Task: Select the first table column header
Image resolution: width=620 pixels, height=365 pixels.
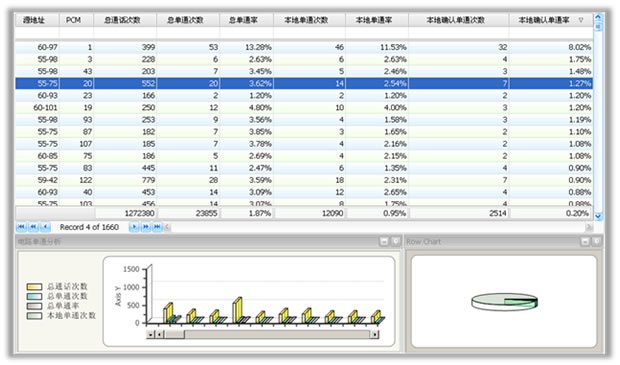Action: 37,20
